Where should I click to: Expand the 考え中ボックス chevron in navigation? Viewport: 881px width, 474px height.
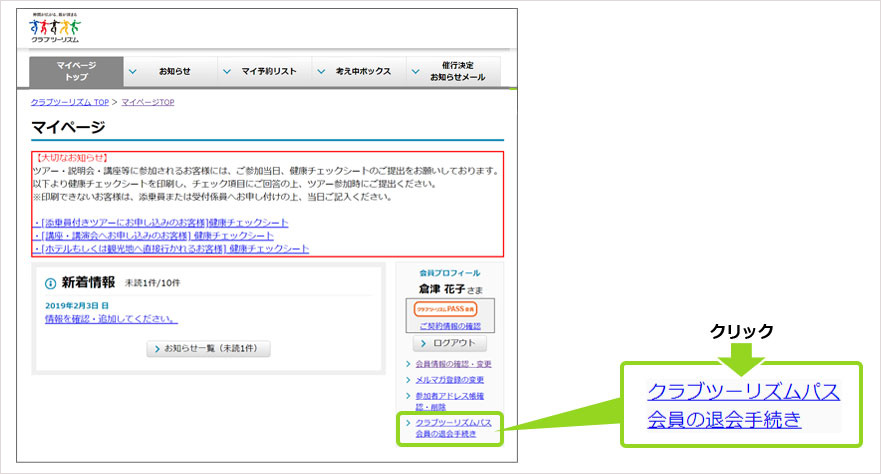320,71
